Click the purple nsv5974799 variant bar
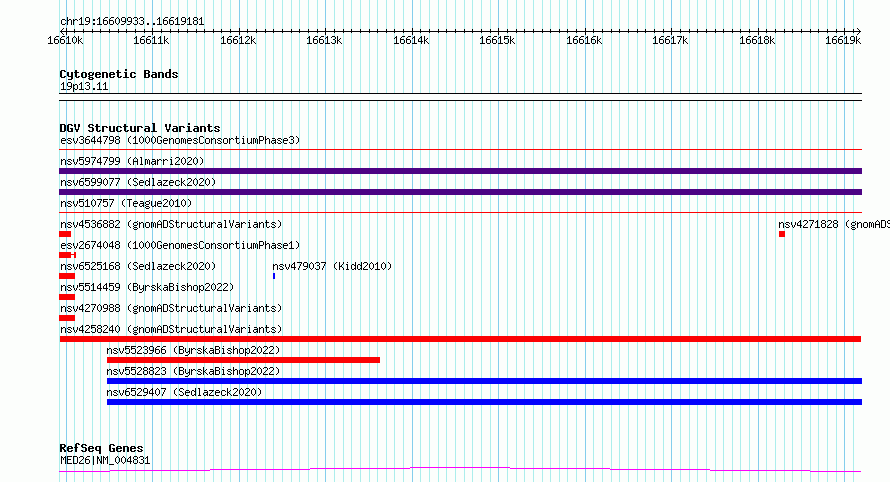The image size is (890, 482). [460, 171]
